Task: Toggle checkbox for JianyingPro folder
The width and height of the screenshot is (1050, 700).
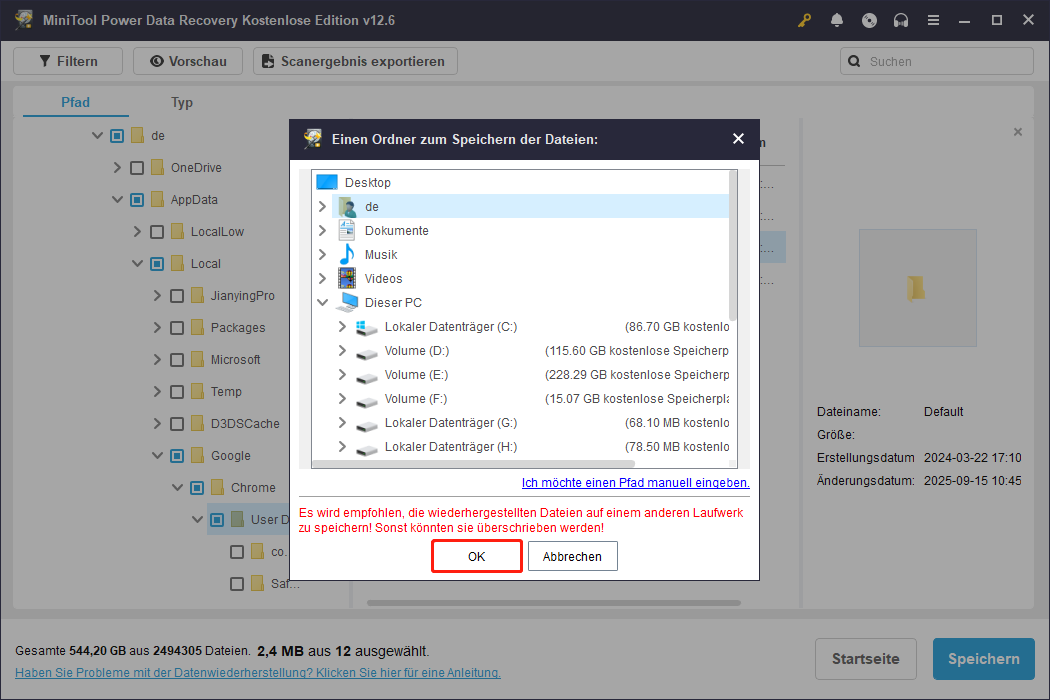Action: point(177,296)
